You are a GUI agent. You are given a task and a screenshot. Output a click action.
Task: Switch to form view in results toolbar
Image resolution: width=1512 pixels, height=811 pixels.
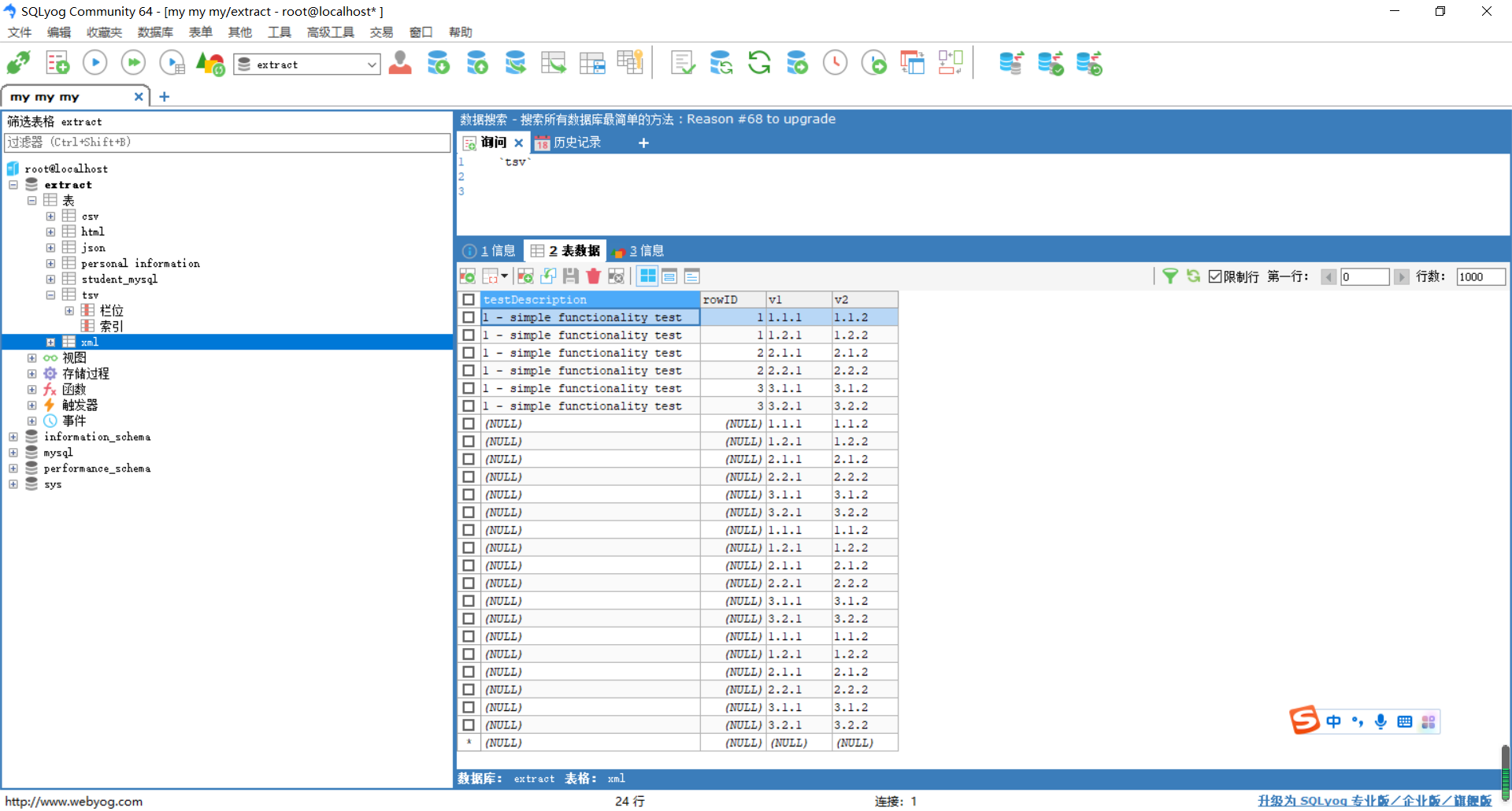(669, 276)
